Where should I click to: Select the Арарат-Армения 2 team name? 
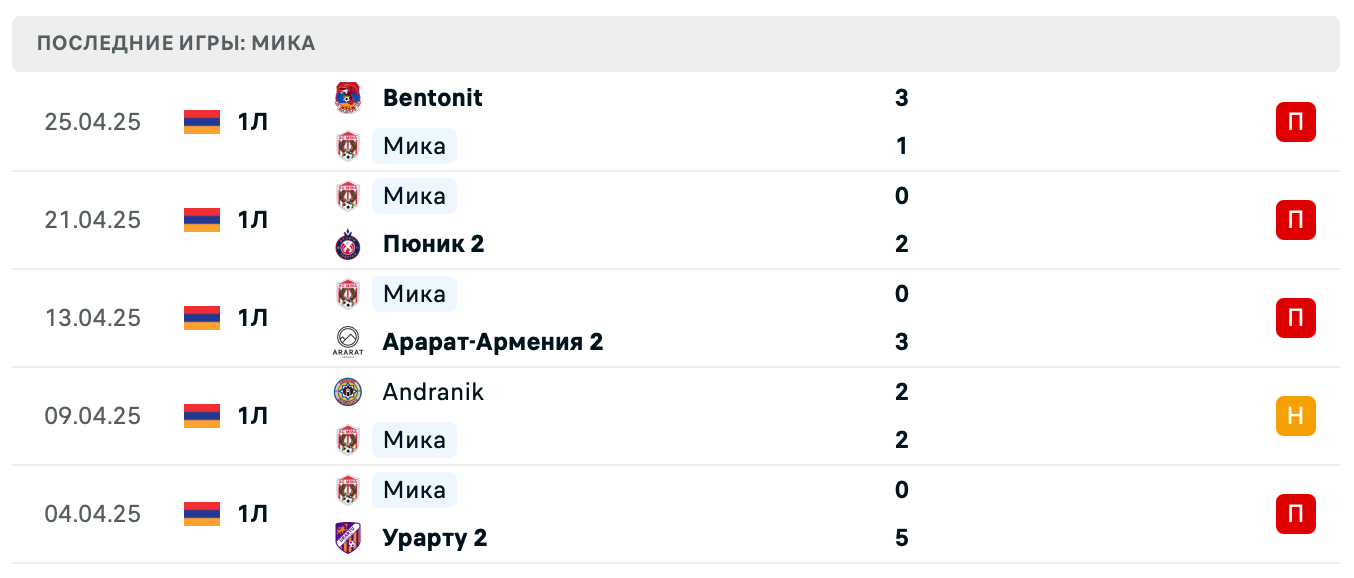(492, 341)
